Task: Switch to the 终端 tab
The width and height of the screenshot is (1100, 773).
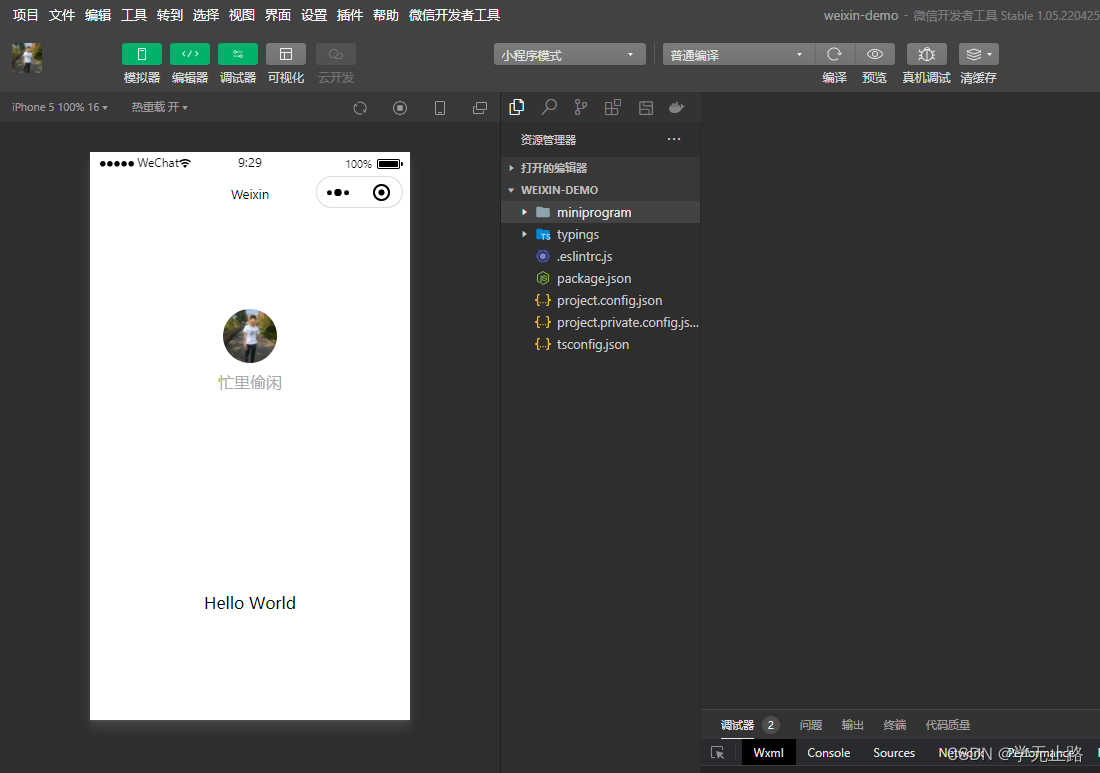Action: [x=894, y=725]
